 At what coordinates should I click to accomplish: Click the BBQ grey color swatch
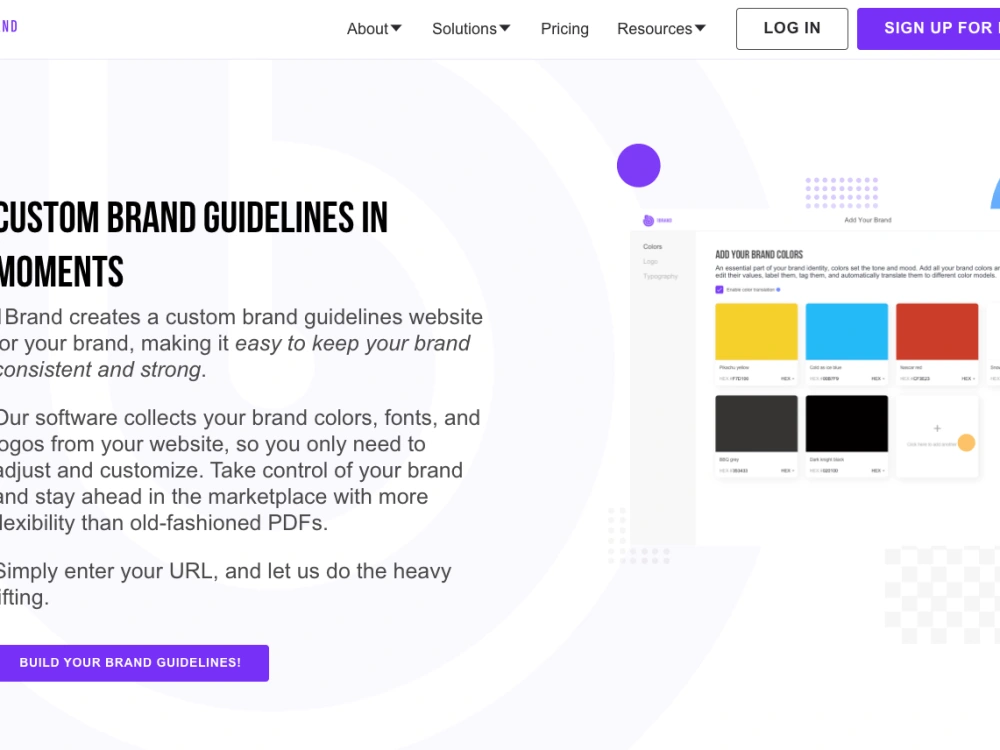pos(756,423)
